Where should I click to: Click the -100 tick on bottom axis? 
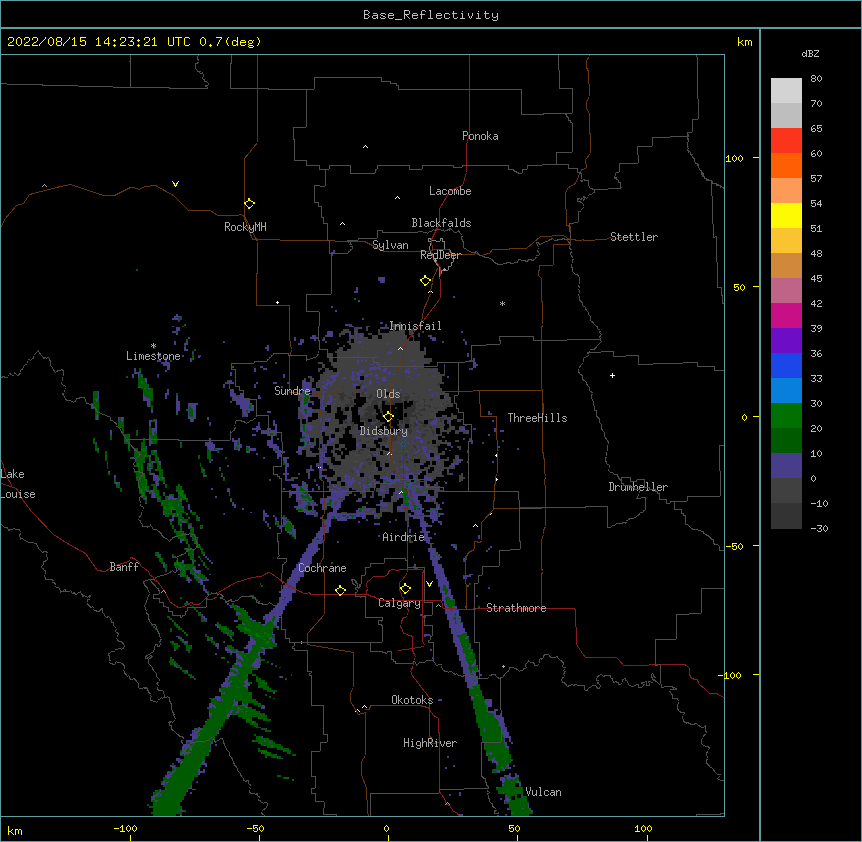click(125, 828)
